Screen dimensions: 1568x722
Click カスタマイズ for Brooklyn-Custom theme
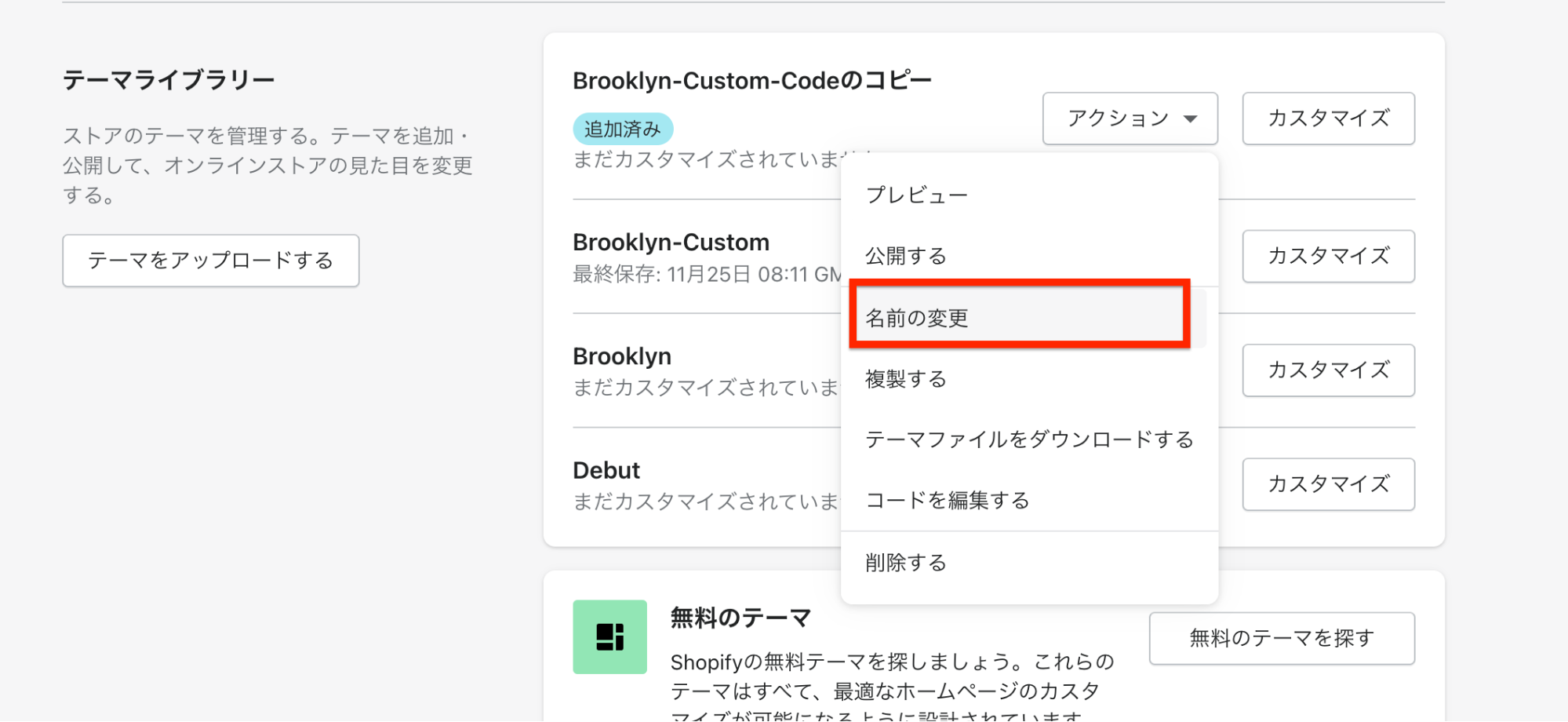click(1328, 256)
